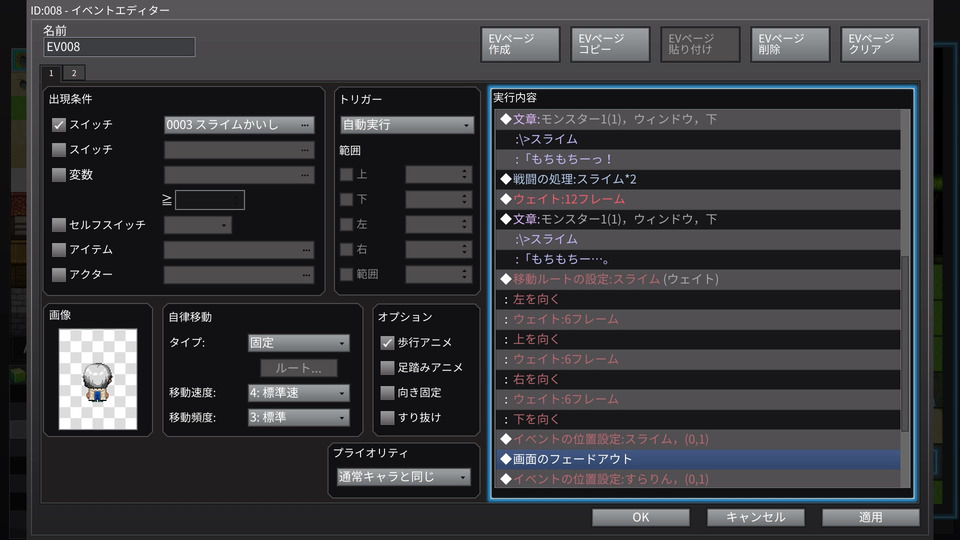Viewport: 960px width, 540px height.
Task: Check the 足踏みアニメ option
Action: [387, 368]
